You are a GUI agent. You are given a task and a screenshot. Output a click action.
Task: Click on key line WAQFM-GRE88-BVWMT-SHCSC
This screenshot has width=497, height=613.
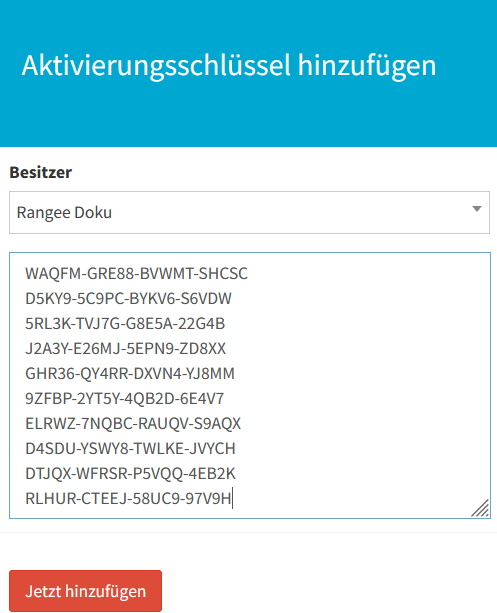[x=136, y=273]
